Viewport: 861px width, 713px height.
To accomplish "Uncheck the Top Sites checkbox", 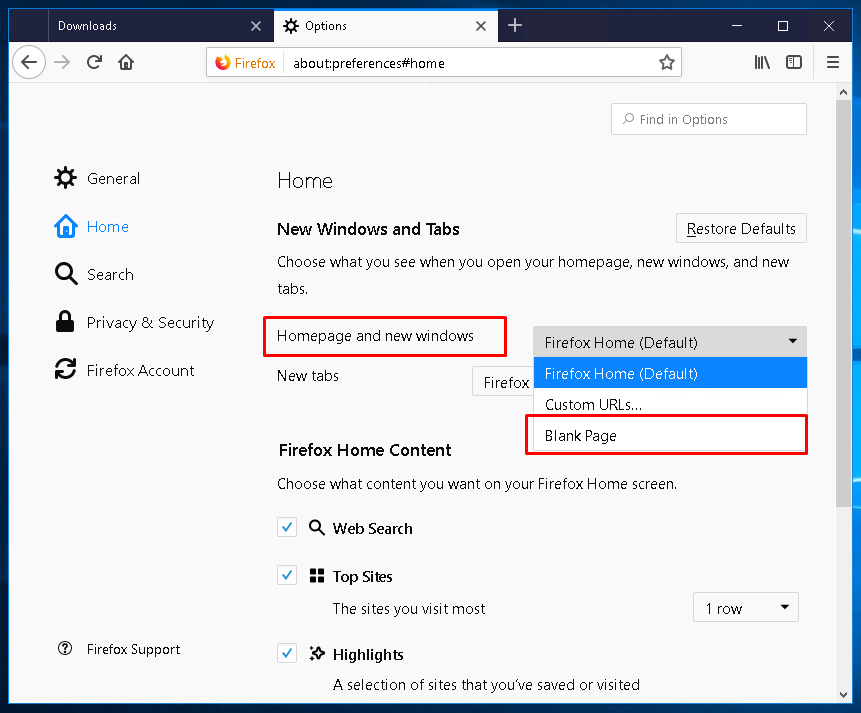I will (287, 575).
